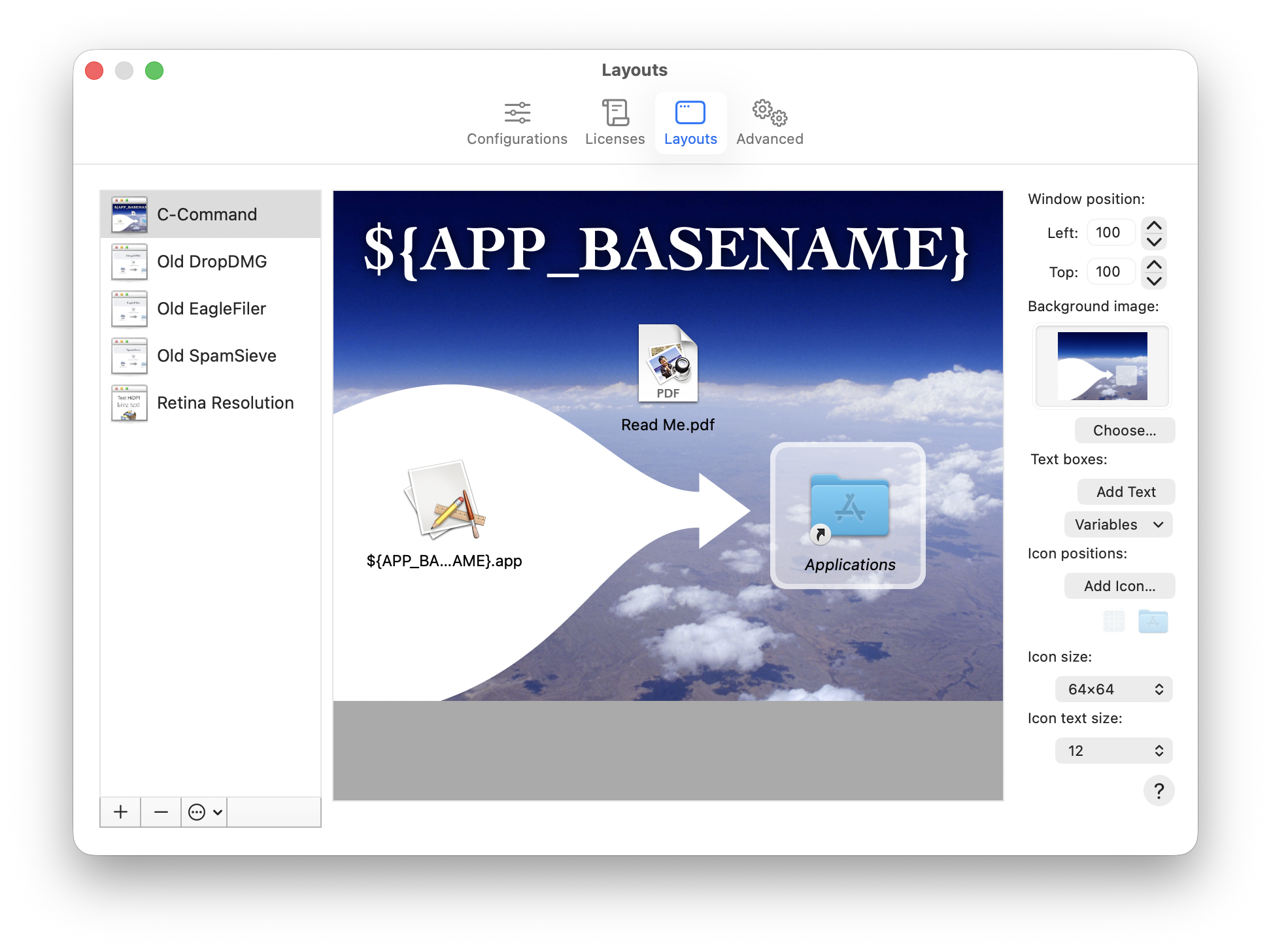Click the grid icon-position swatch under Add Icon
Screen dimensions: 1271x952
(x=1113, y=621)
